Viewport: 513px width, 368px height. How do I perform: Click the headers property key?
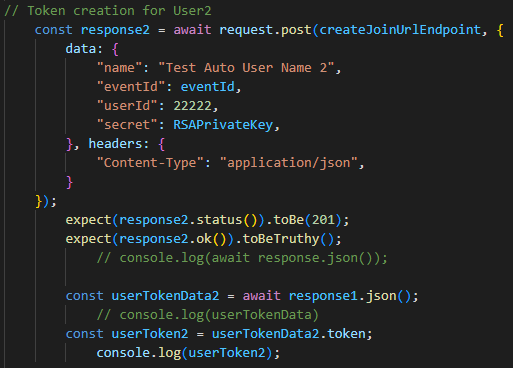[x=115, y=144]
